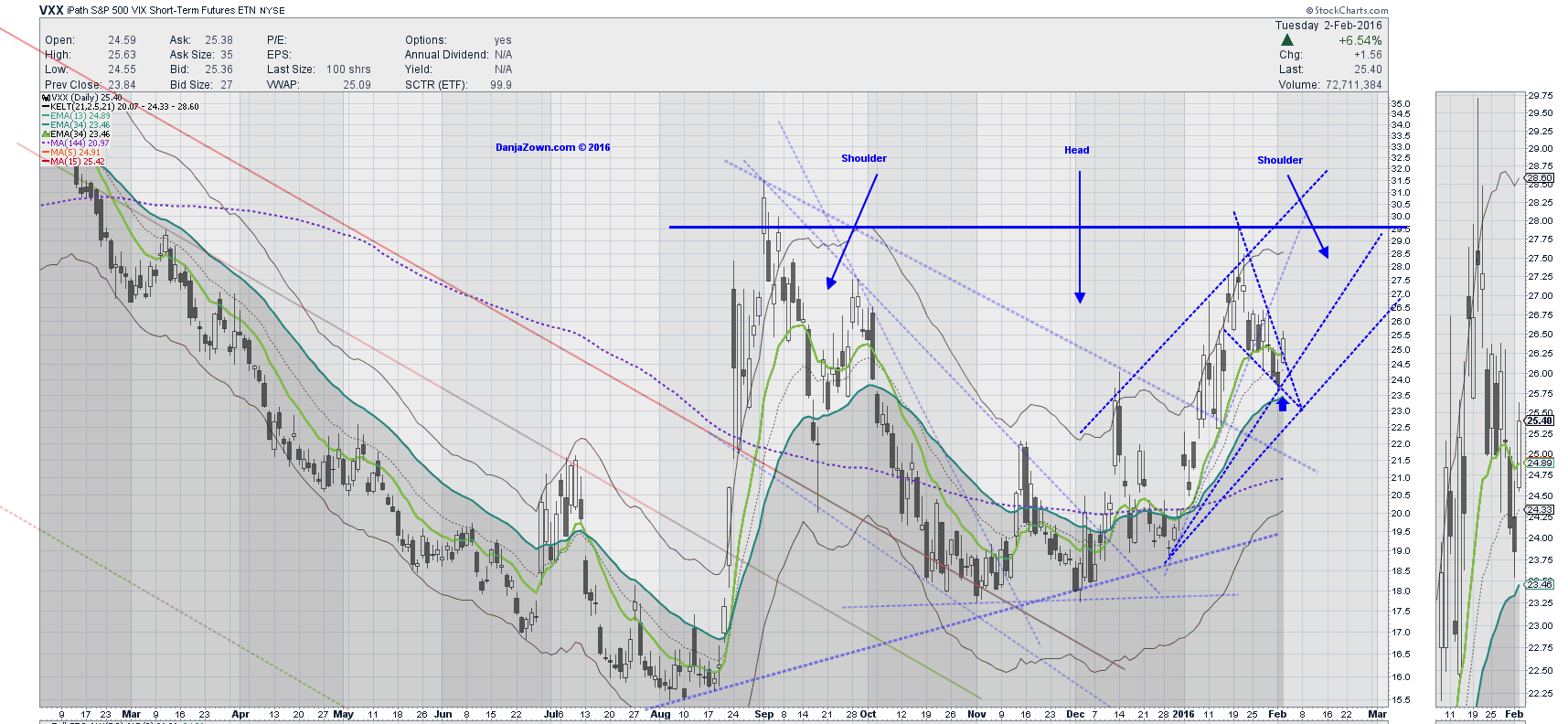1568x724 pixels.
Task: Click the StockCharts.com label at top right
Action: [1346, 11]
